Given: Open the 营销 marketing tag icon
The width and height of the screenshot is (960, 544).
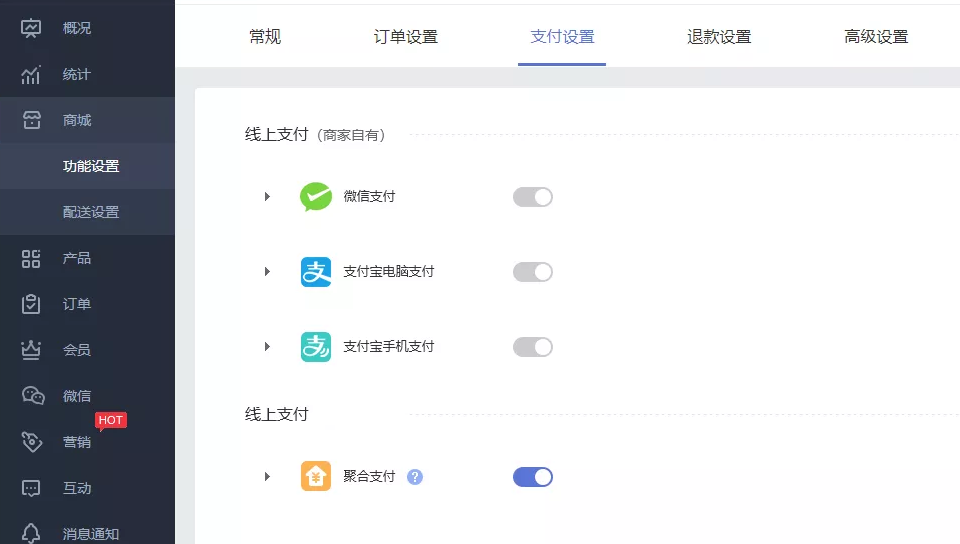Looking at the screenshot, I should (32, 442).
